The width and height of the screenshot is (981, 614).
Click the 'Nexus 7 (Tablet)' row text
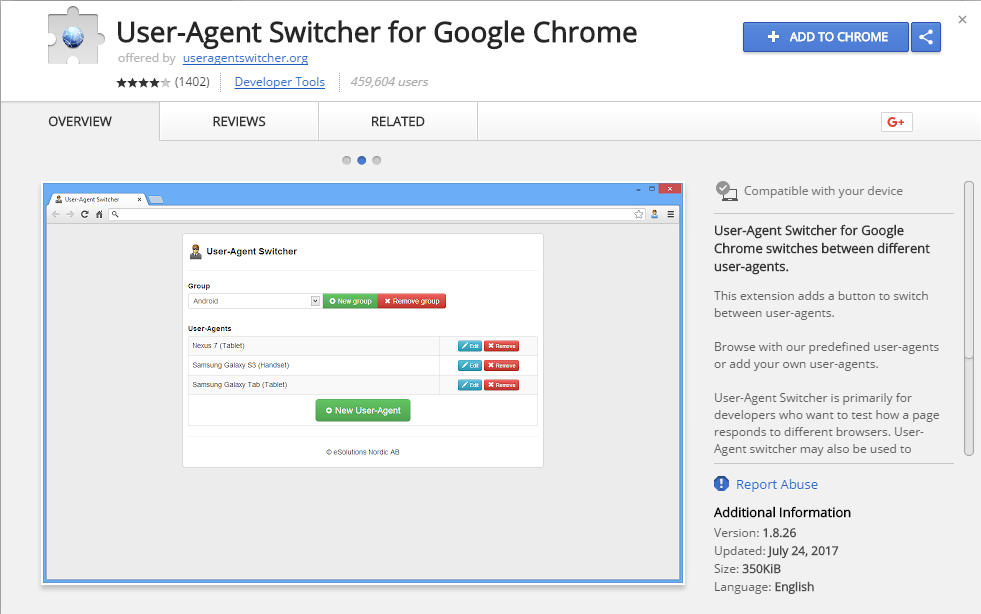218,345
